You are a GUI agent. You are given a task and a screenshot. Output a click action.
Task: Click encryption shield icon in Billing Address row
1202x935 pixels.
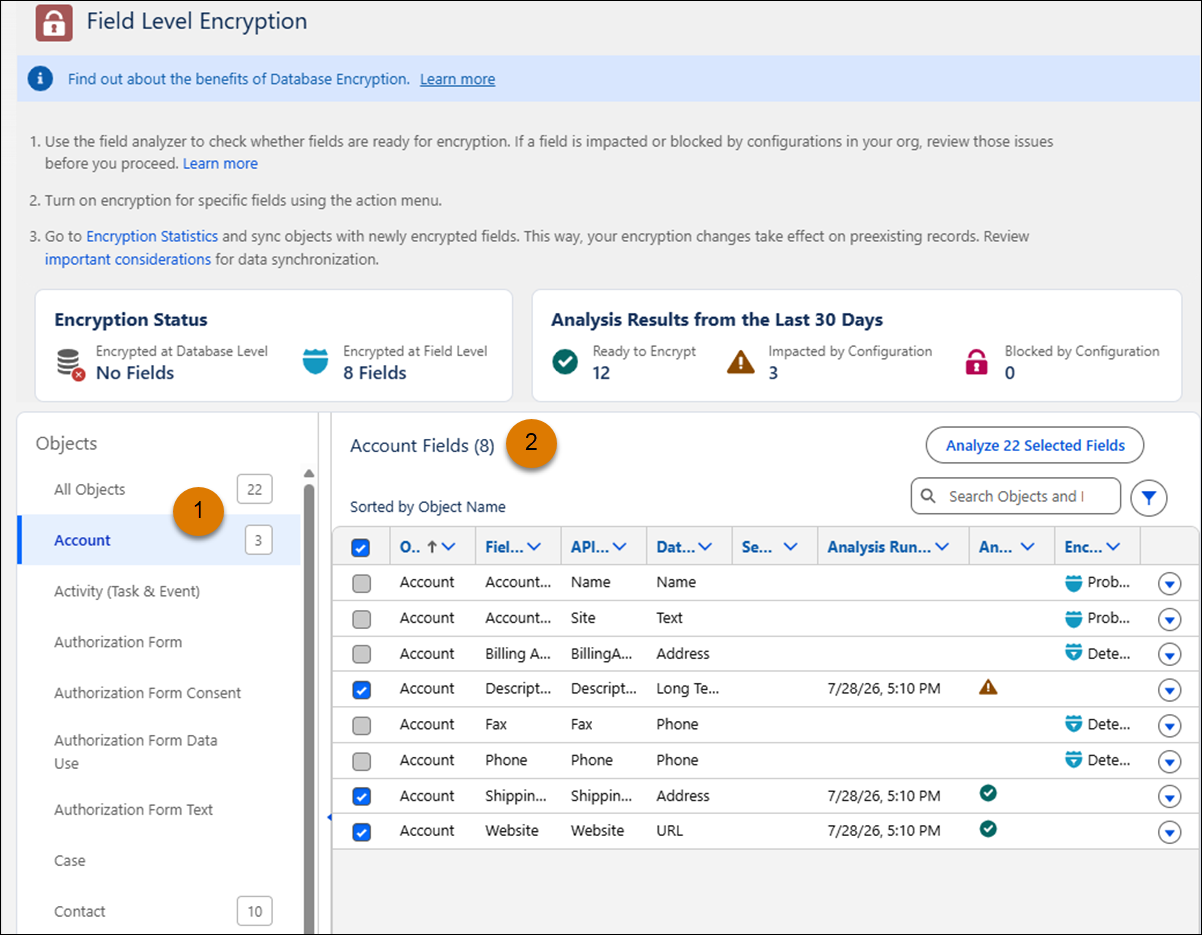click(1074, 653)
